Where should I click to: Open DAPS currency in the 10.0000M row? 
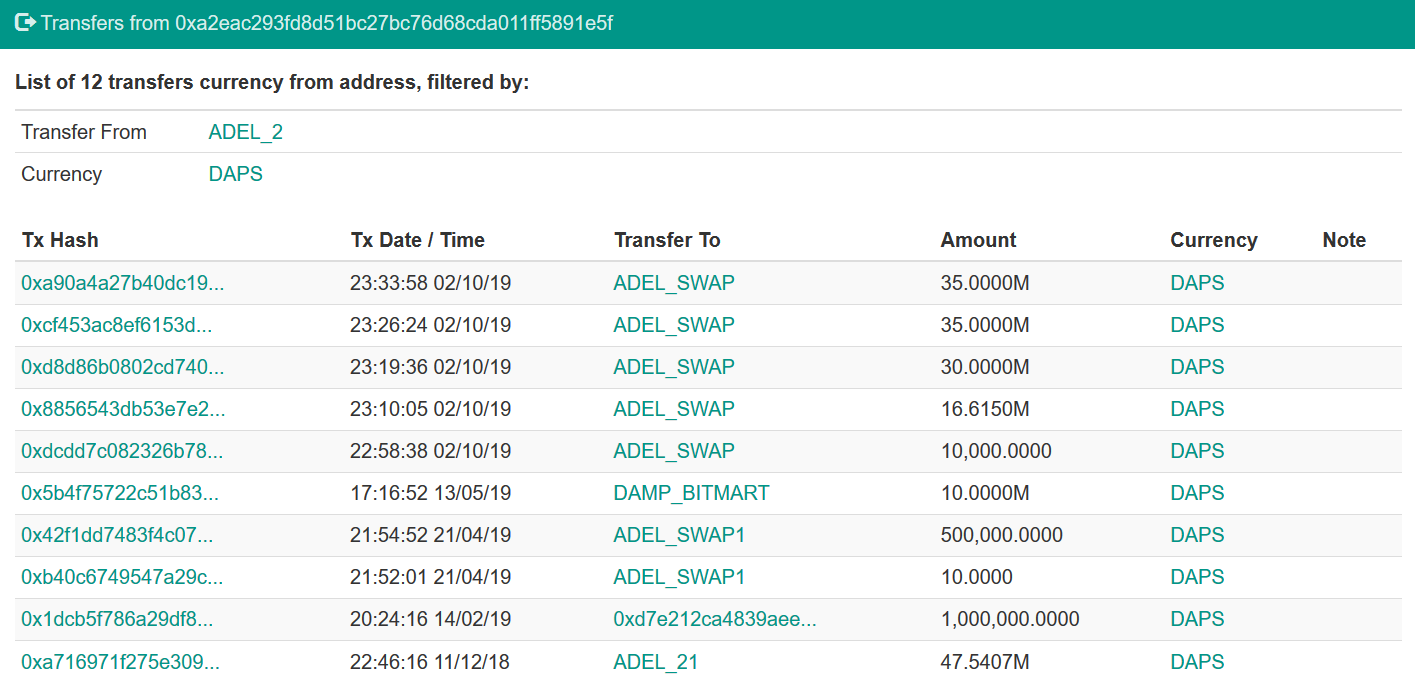pos(1197,493)
